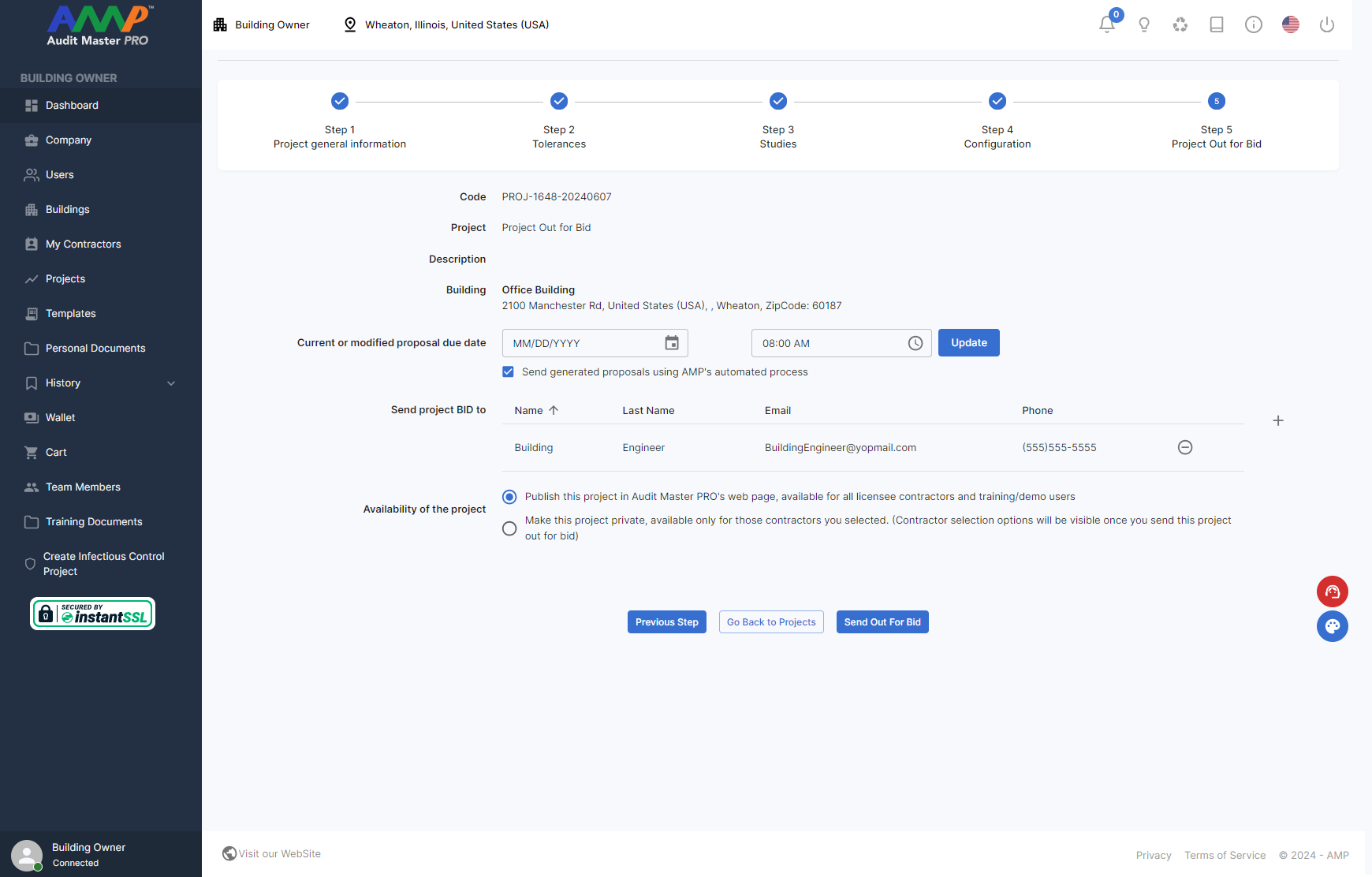Open the red support headset button
This screenshot has width=1372, height=877.
[x=1332, y=592]
